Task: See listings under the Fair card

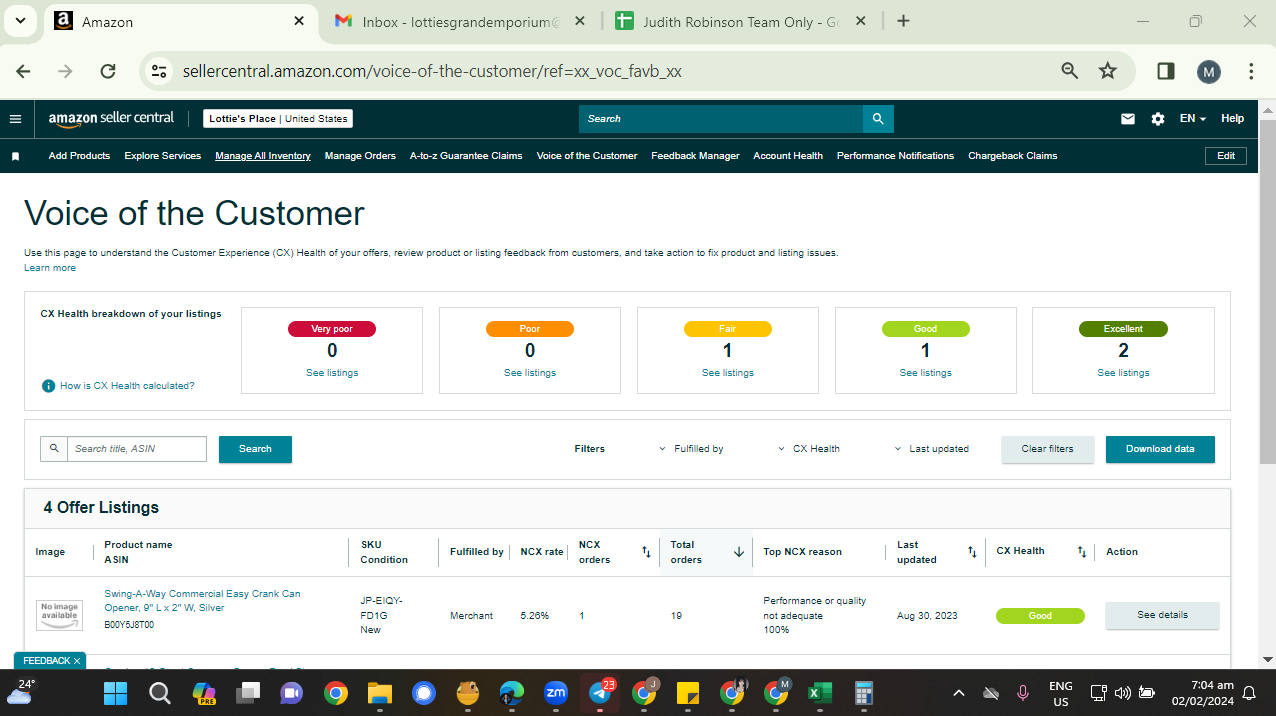Action: 727,373
